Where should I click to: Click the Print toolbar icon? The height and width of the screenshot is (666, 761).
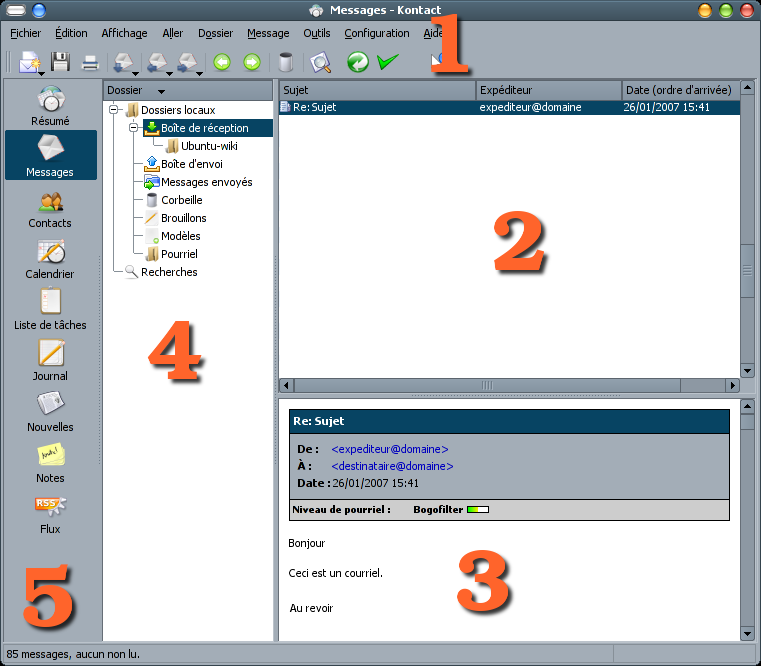(x=90, y=63)
